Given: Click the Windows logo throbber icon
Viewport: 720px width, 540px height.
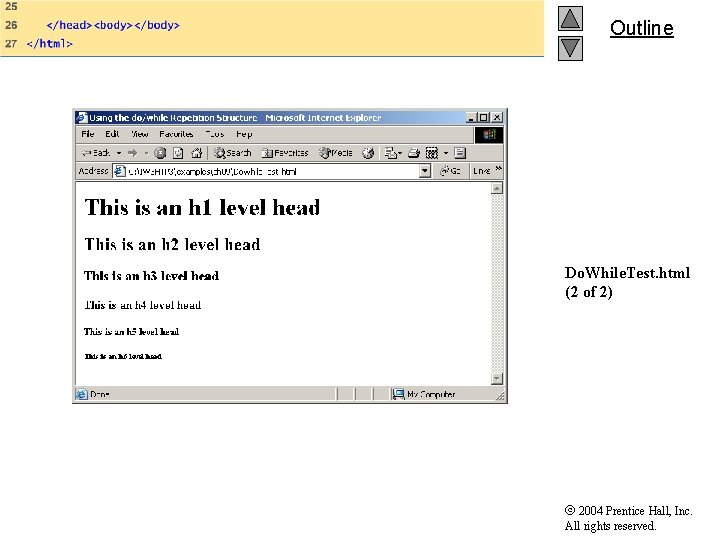Looking at the screenshot, I should (489, 135).
